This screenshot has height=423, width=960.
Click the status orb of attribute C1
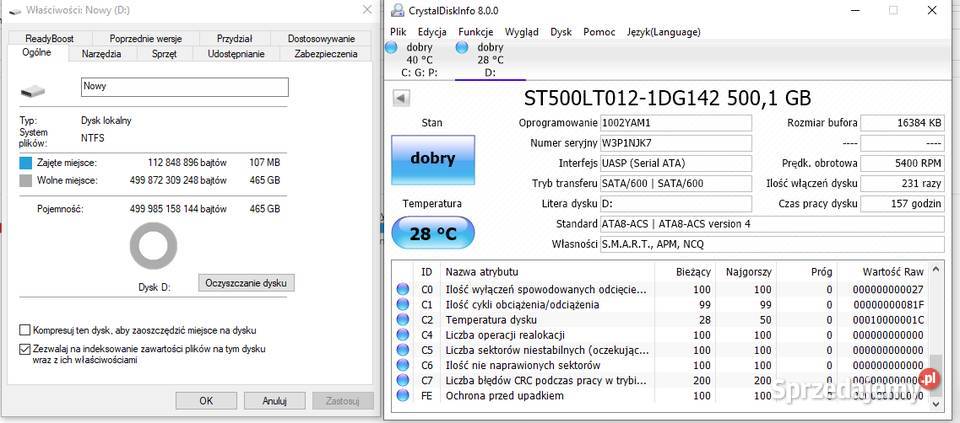tap(402, 304)
